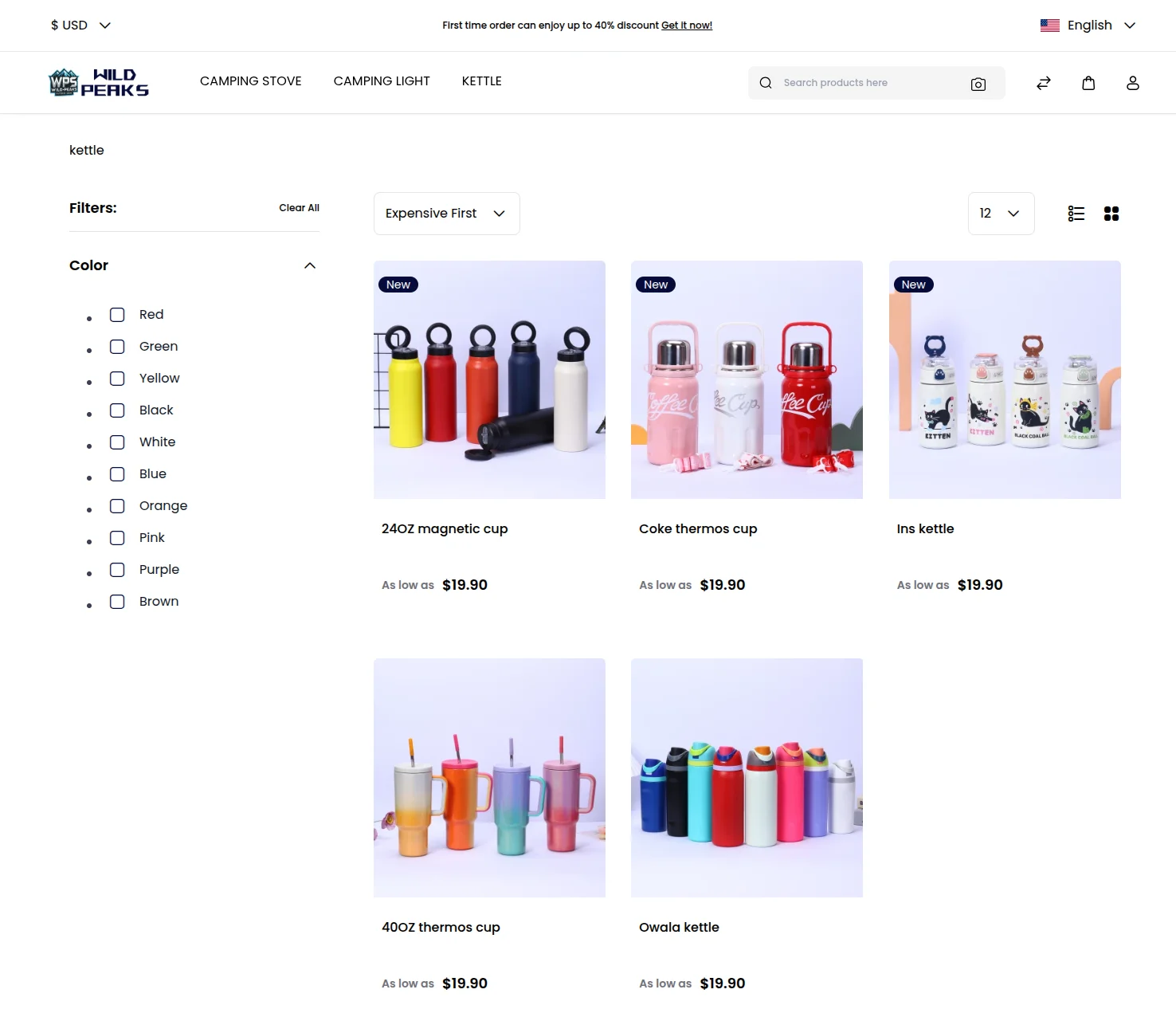Open the Camping Stove menu
The width and height of the screenshot is (1176, 1009).
(251, 81)
